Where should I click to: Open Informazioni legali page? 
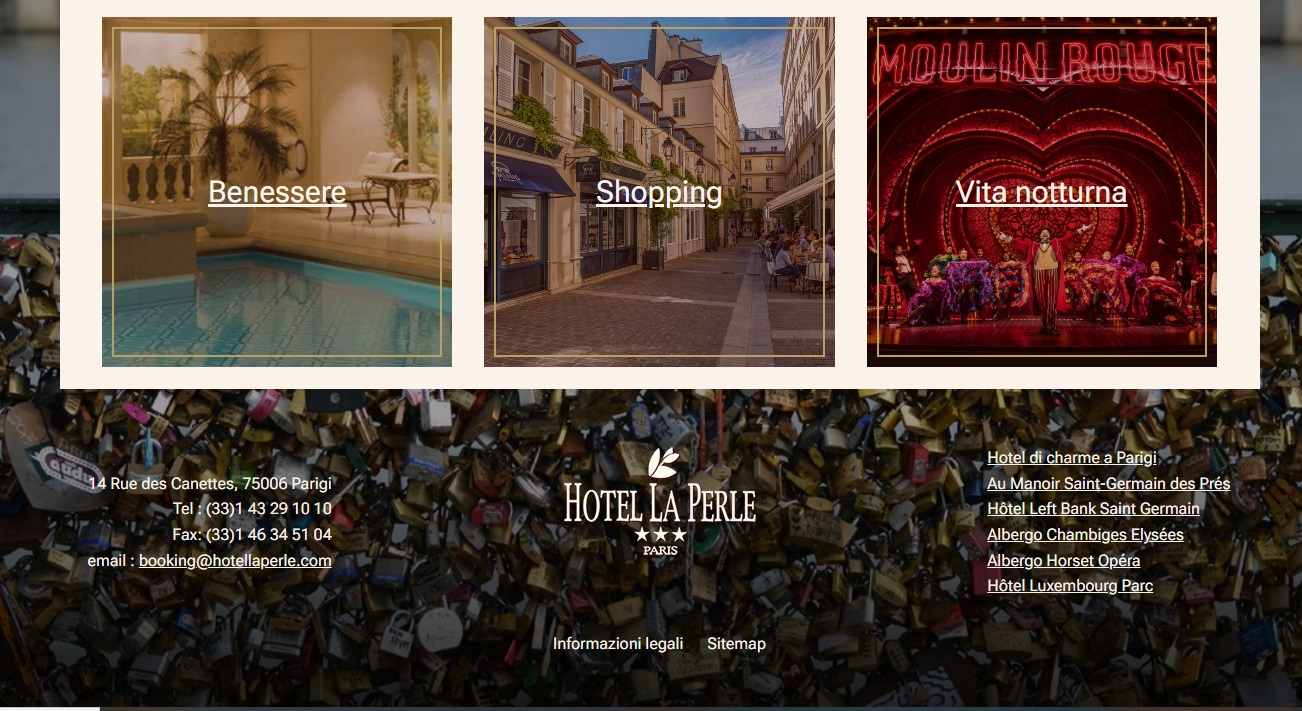pos(618,644)
